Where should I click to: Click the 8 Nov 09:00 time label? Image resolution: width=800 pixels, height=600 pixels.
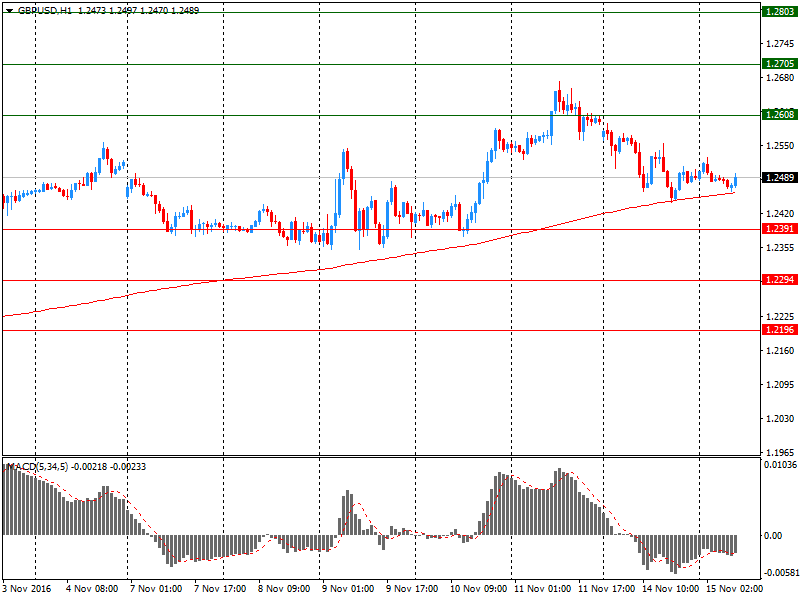[284, 589]
